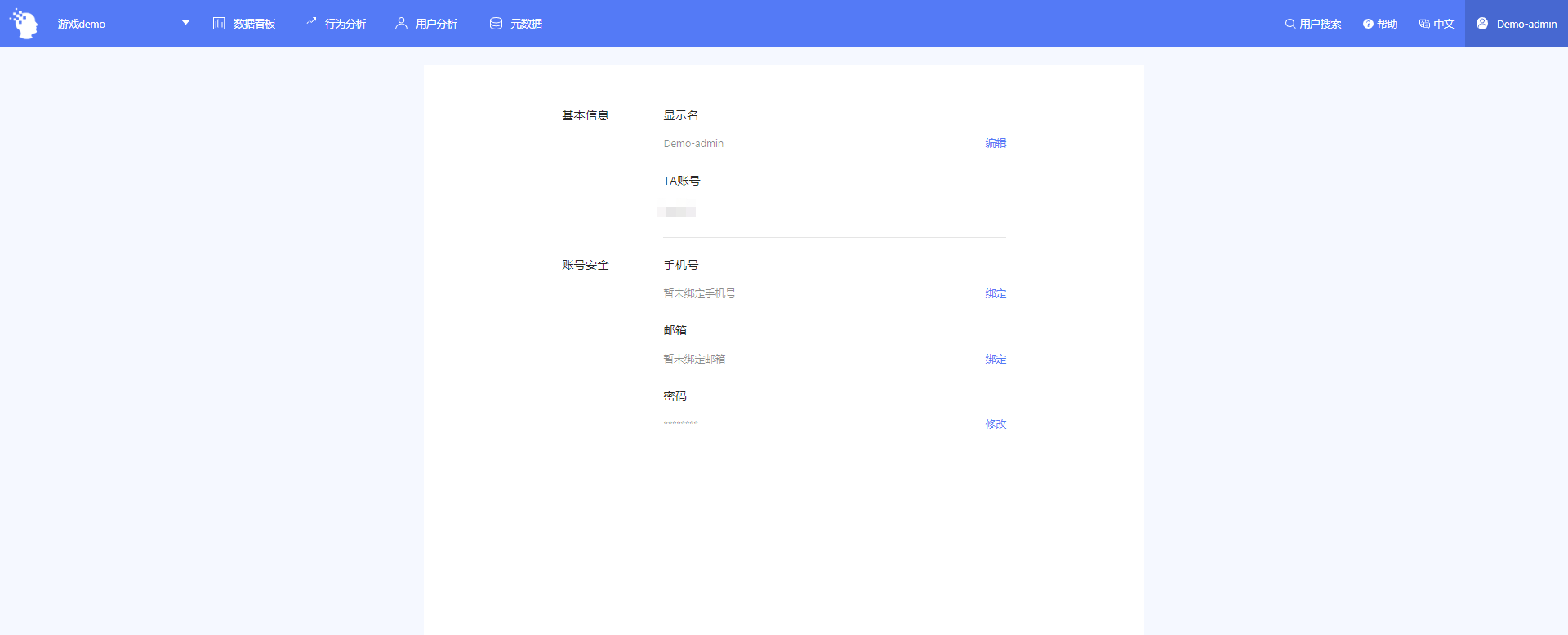Click the Demo-admin display name value
1568x635 pixels.
pos(693,143)
